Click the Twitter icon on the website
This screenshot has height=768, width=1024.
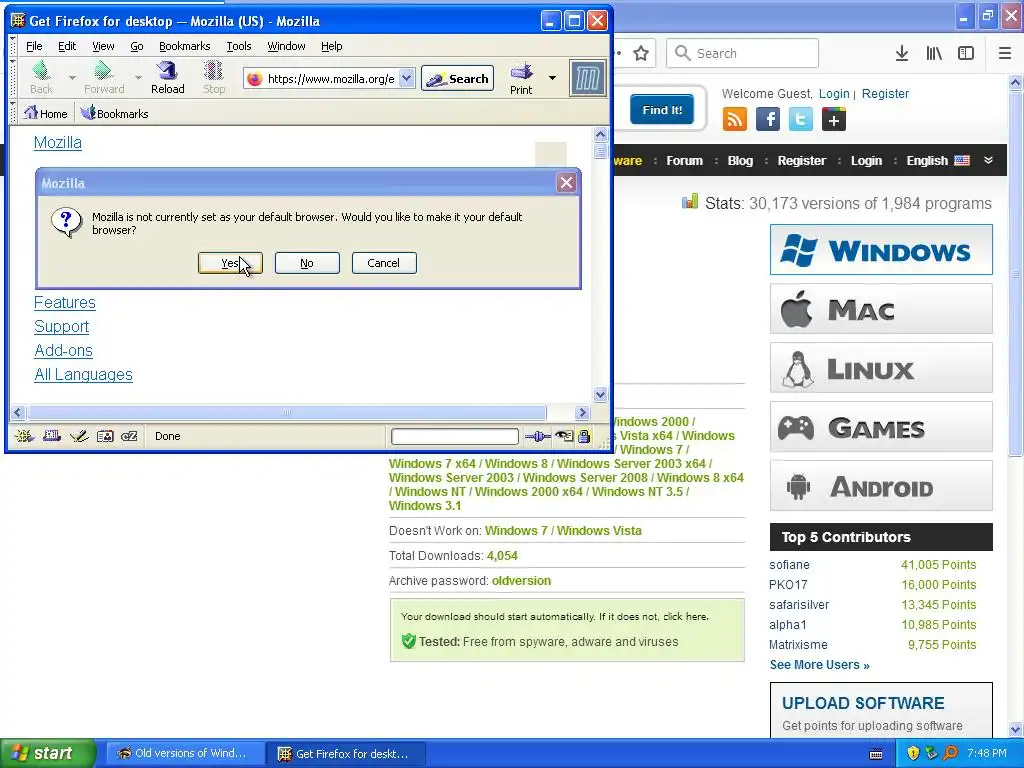click(801, 120)
